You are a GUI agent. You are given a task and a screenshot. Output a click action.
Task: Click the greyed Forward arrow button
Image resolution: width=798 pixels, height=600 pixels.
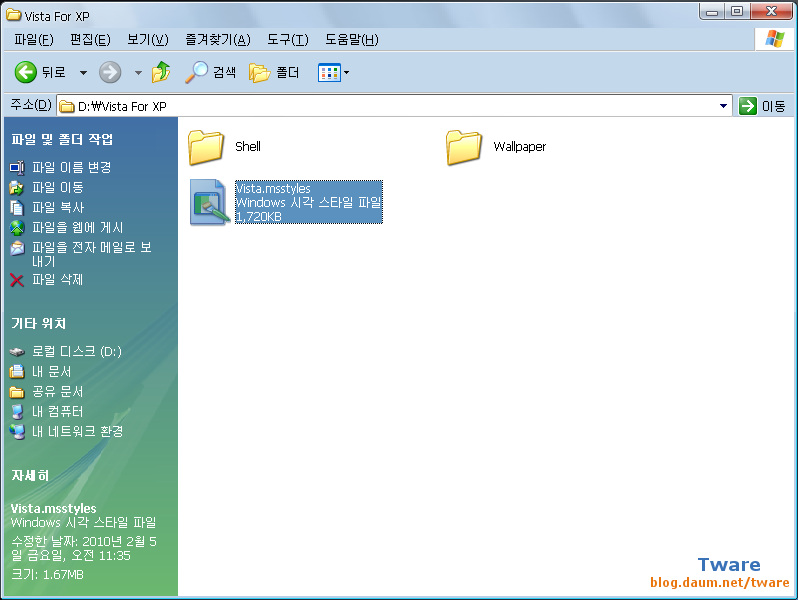pyautogui.click(x=110, y=72)
